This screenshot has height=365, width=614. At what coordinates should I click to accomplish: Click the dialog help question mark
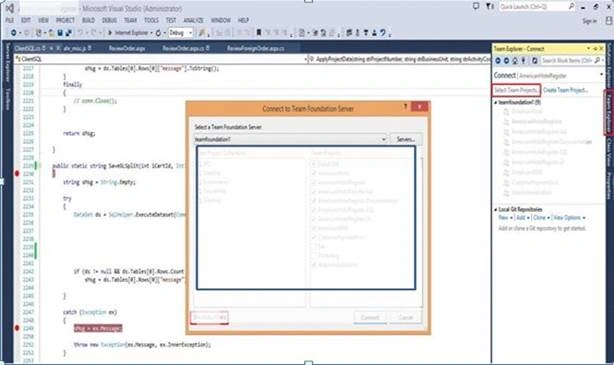coord(405,107)
